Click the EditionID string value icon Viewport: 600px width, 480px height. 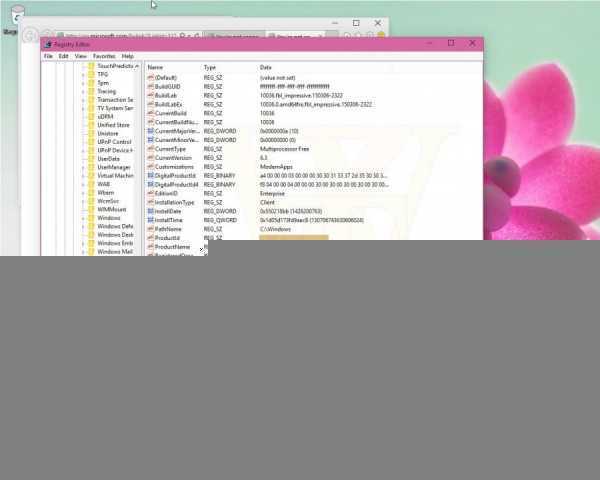pyautogui.click(x=151, y=193)
